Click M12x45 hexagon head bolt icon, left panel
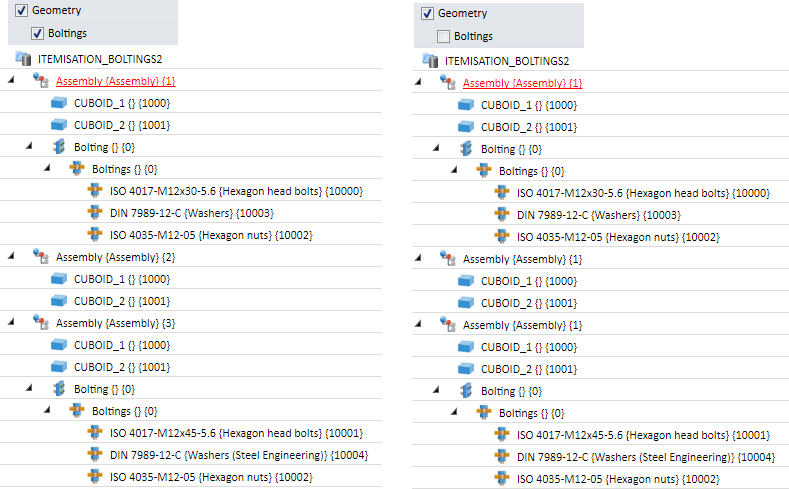The height and width of the screenshot is (489, 789). click(x=95, y=433)
